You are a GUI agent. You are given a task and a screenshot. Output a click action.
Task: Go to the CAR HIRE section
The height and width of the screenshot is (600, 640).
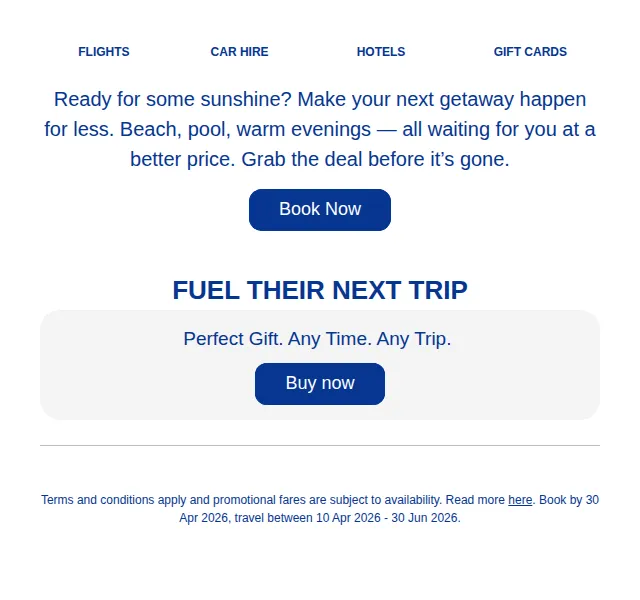coord(239,52)
